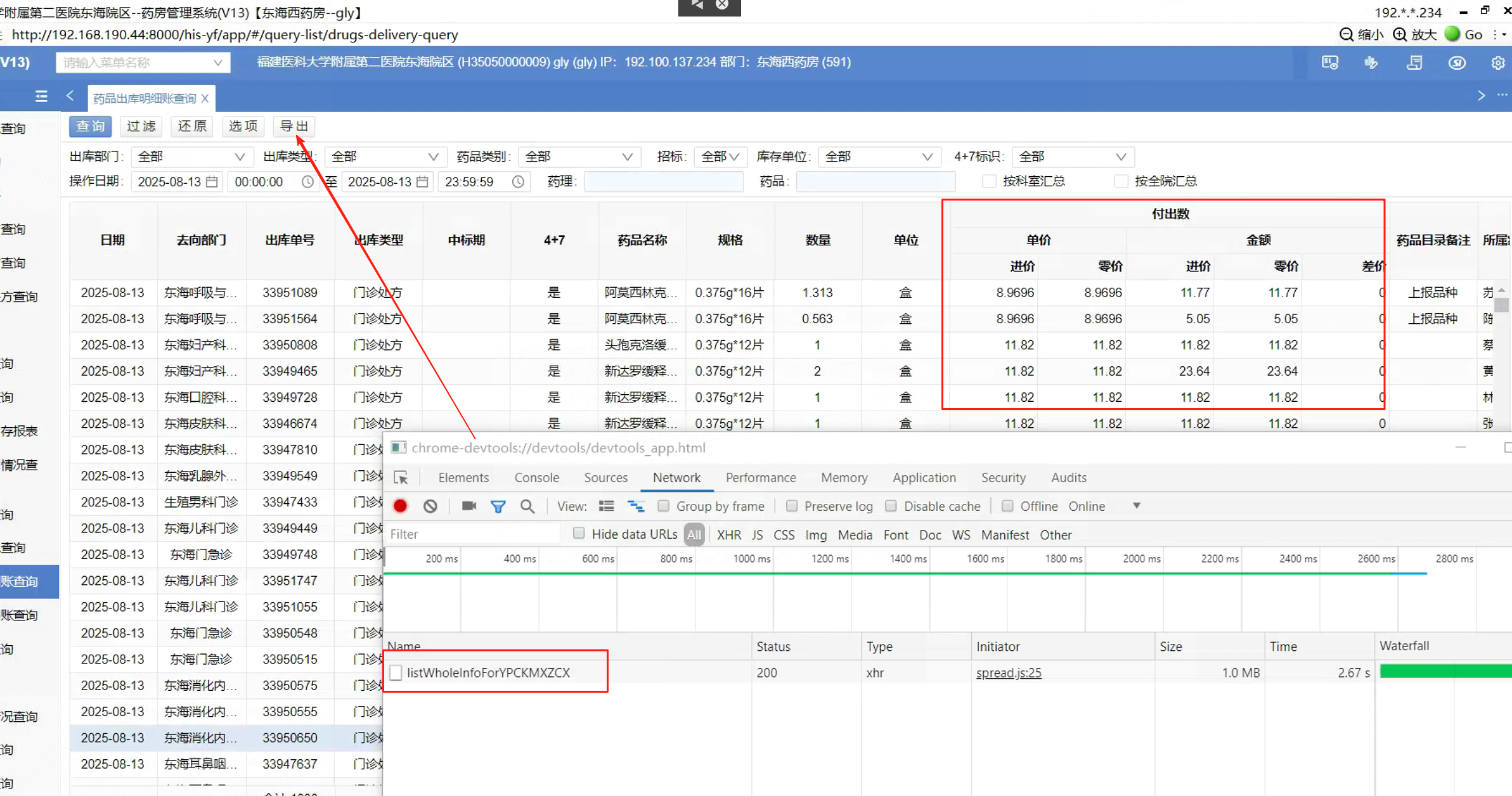Expand the 出库部门 dropdown
The width and height of the screenshot is (1512, 796).
coord(191,157)
